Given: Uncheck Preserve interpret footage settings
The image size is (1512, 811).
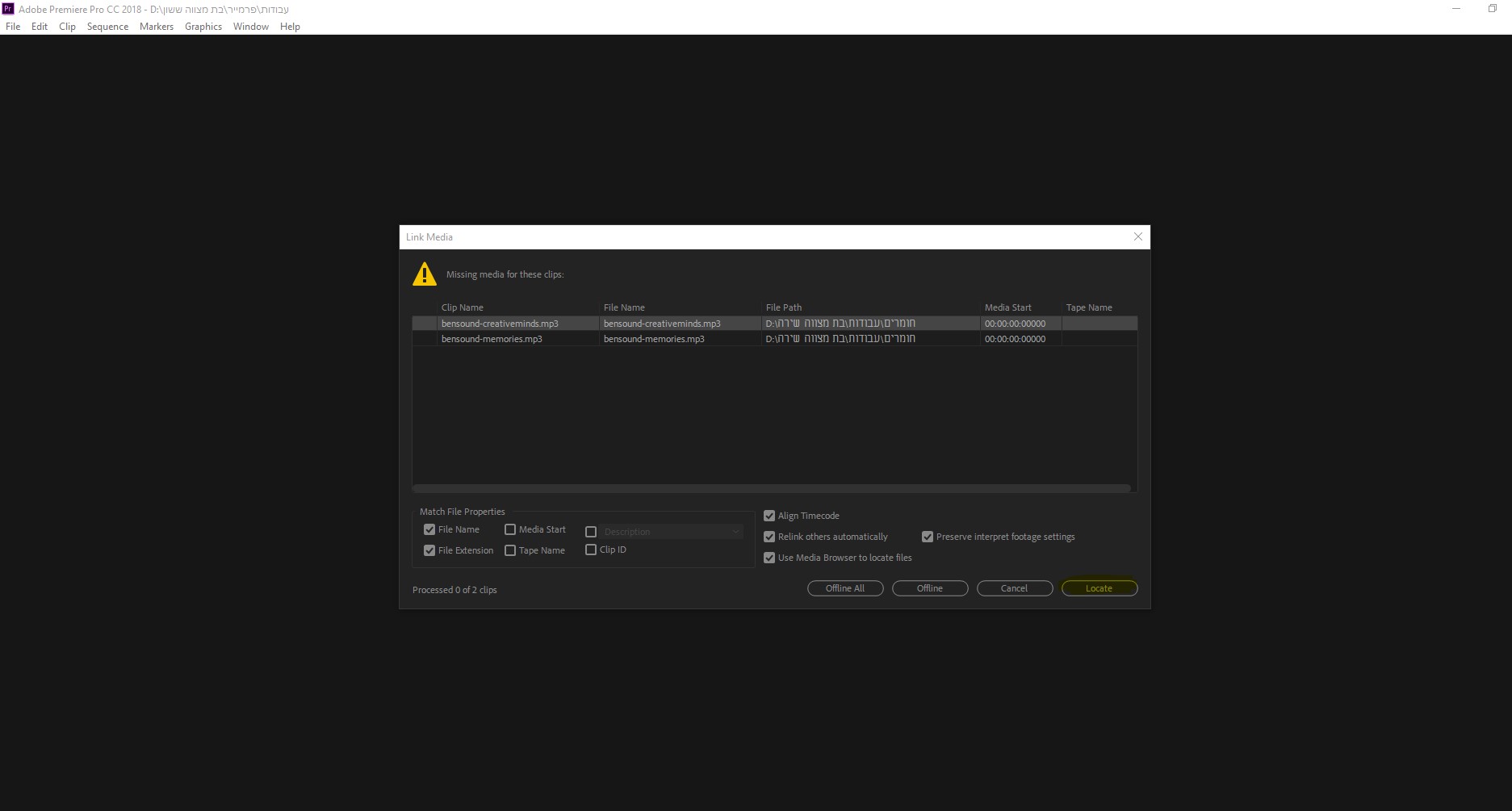Looking at the screenshot, I should coord(928,537).
